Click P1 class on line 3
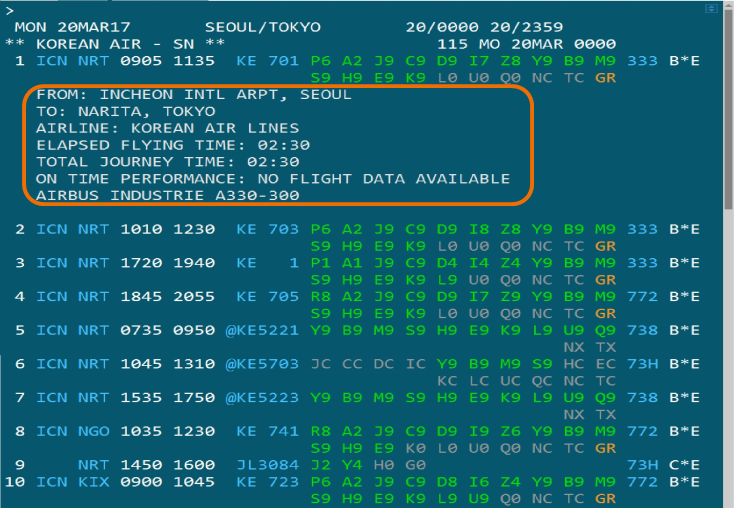 (x=320, y=263)
